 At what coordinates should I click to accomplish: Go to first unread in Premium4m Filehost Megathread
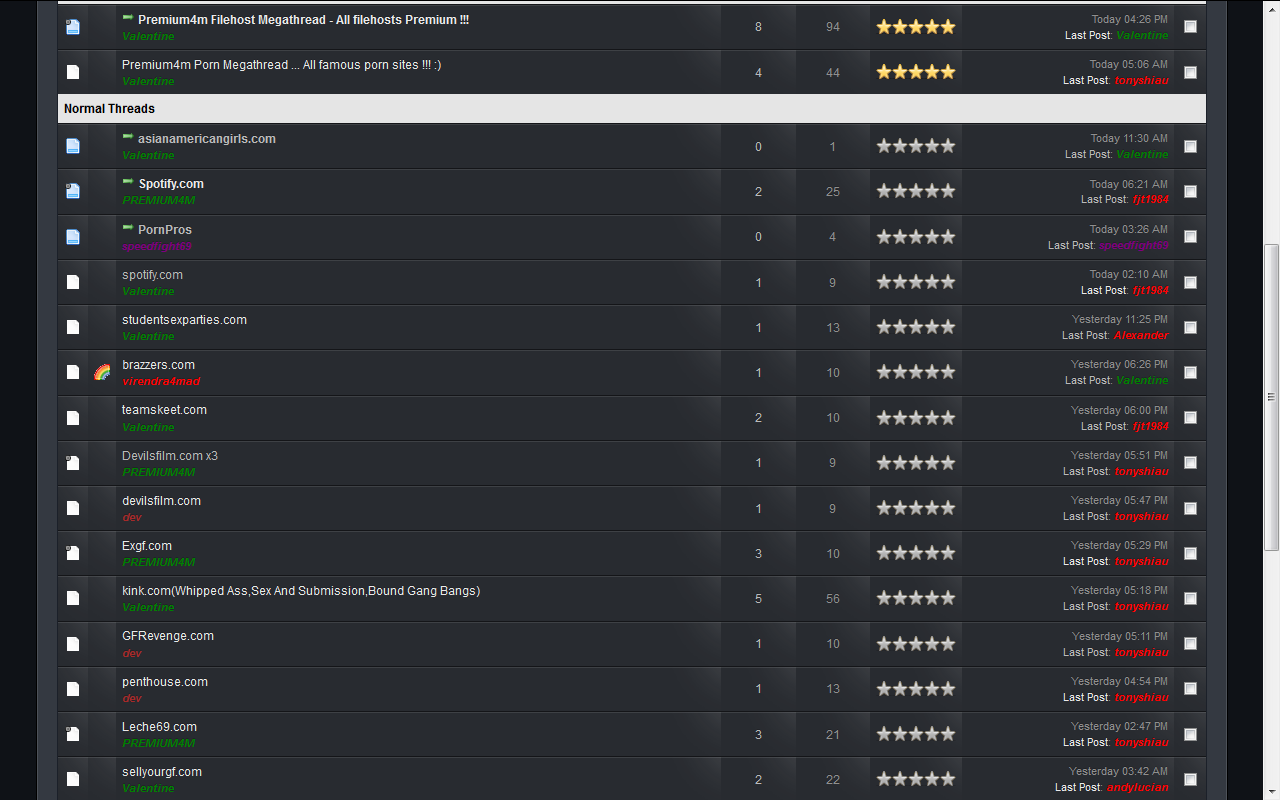click(128, 19)
